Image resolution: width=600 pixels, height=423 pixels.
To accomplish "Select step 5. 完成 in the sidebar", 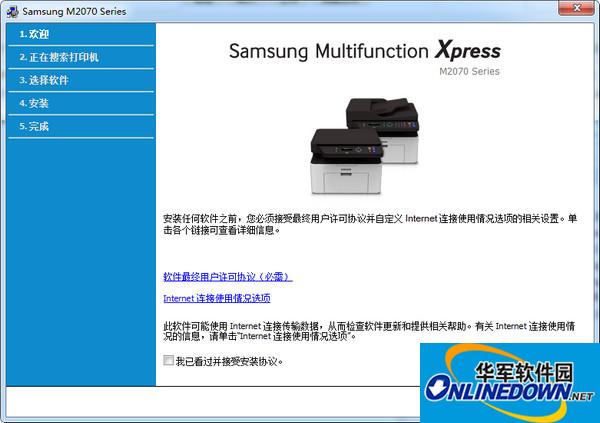I will 81,126.
